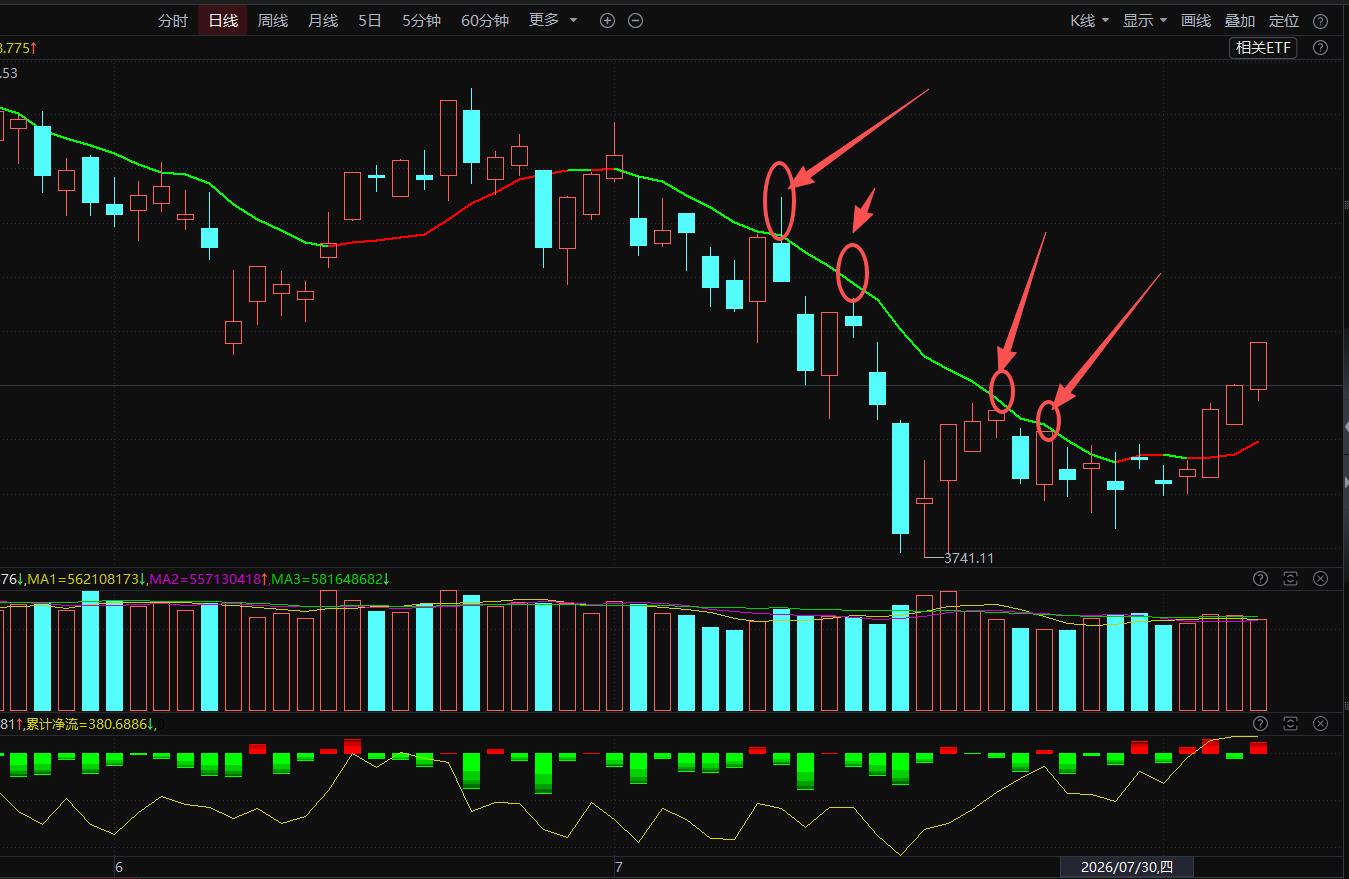Close the 累计净流 indicator panel
This screenshot has width=1349, height=879.
(1320, 723)
